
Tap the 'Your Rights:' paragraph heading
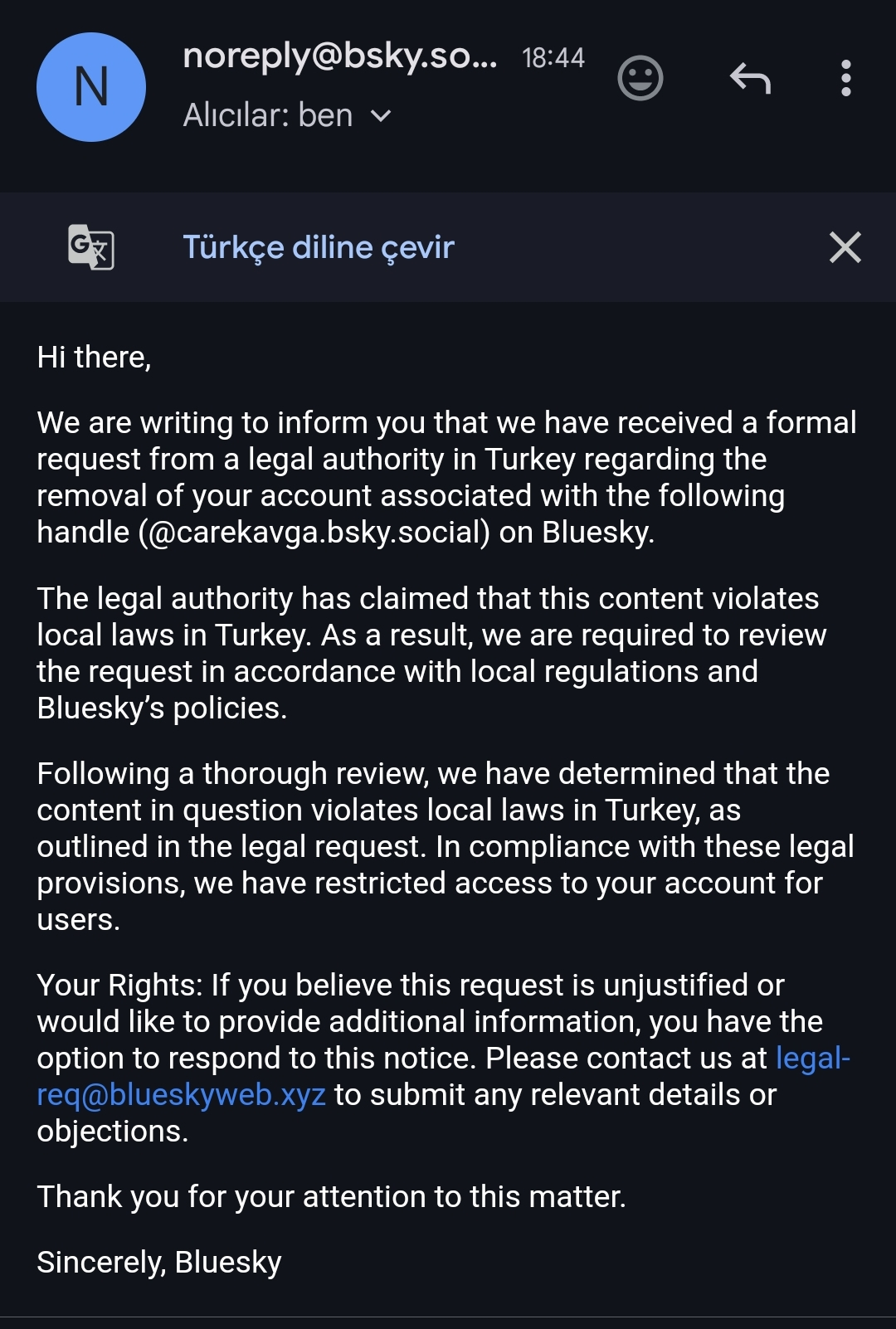point(119,986)
